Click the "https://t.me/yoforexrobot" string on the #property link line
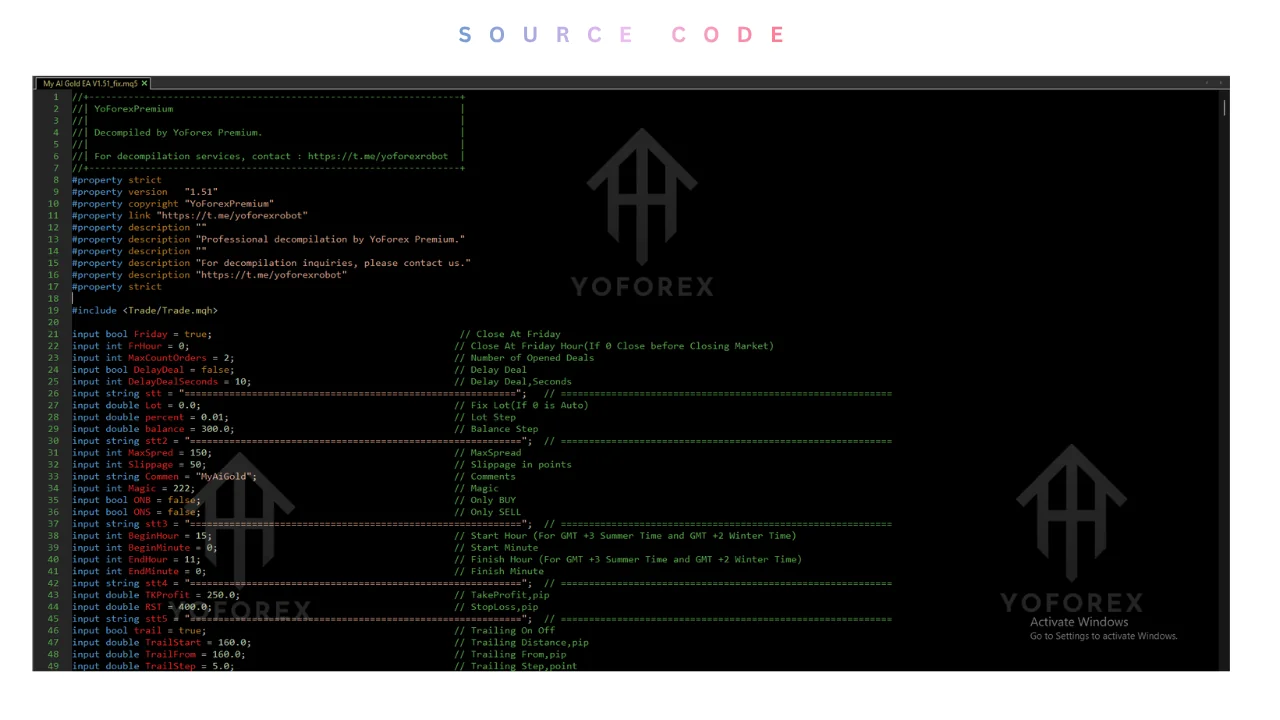The height and width of the screenshot is (720, 1280). [x=232, y=215]
